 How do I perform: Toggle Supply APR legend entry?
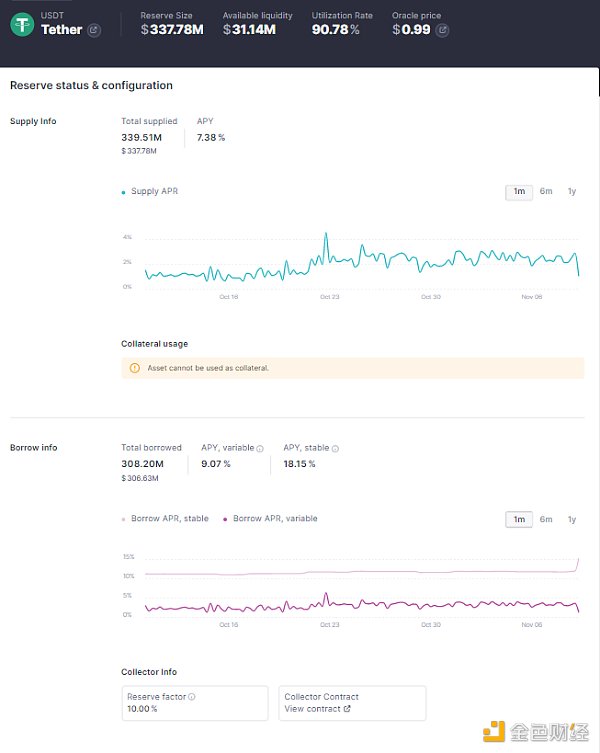pyautogui.click(x=150, y=191)
